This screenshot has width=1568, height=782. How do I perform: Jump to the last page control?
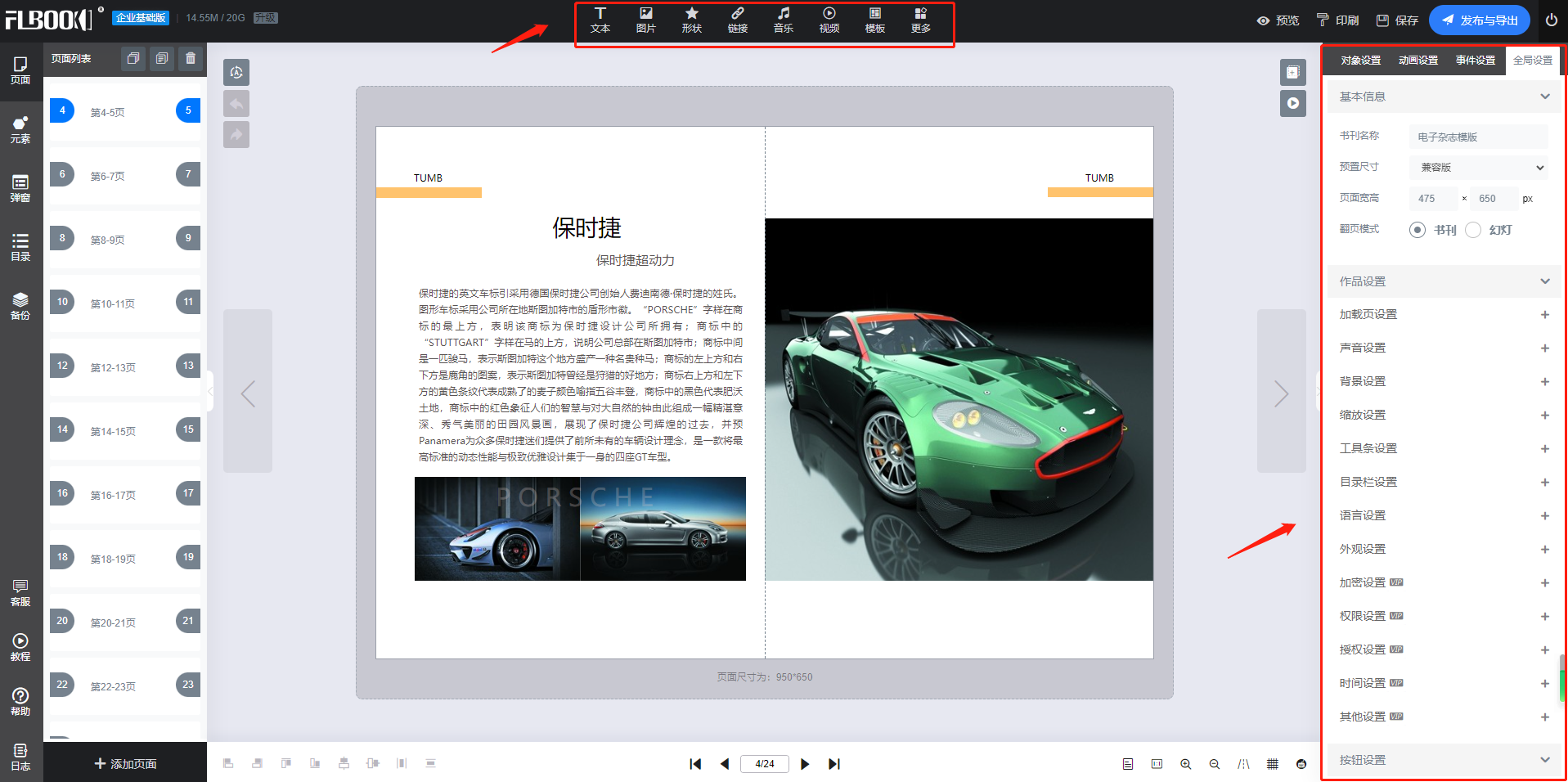pyautogui.click(x=834, y=764)
